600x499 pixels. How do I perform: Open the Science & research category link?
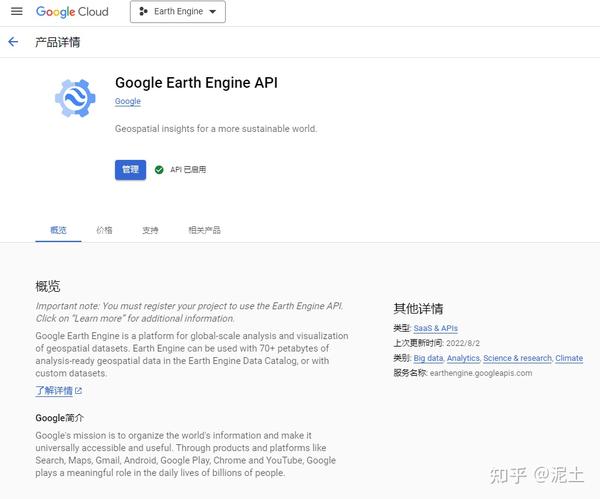tap(517, 358)
